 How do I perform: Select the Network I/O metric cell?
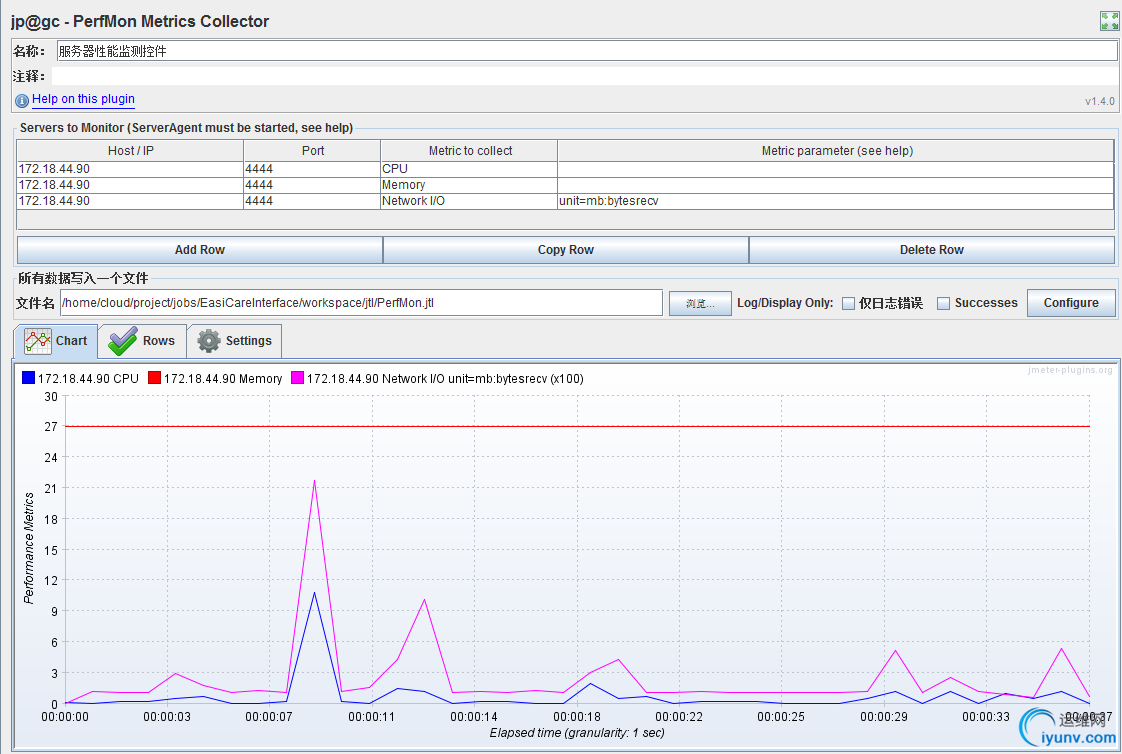tap(469, 201)
